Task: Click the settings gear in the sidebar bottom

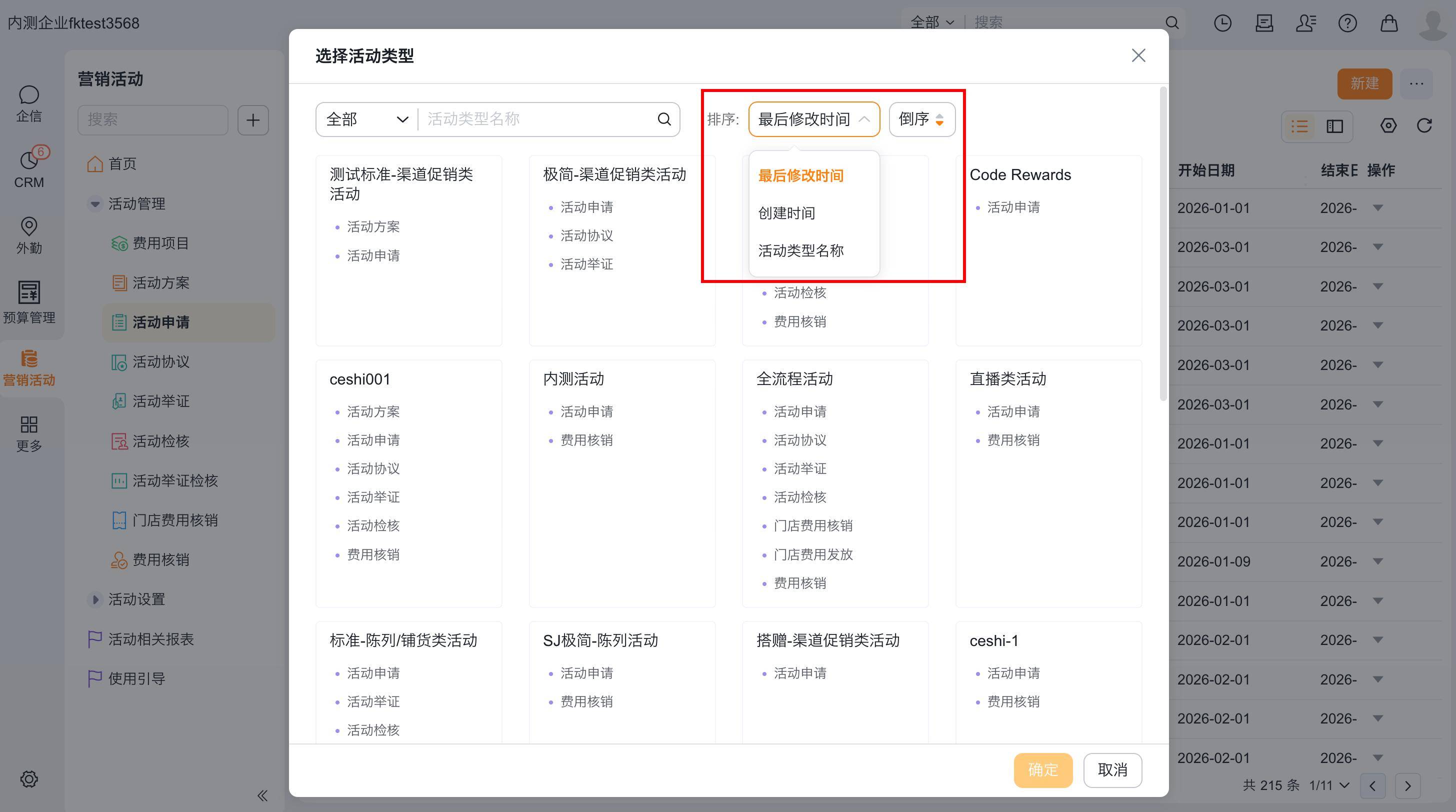Action: pos(29,778)
